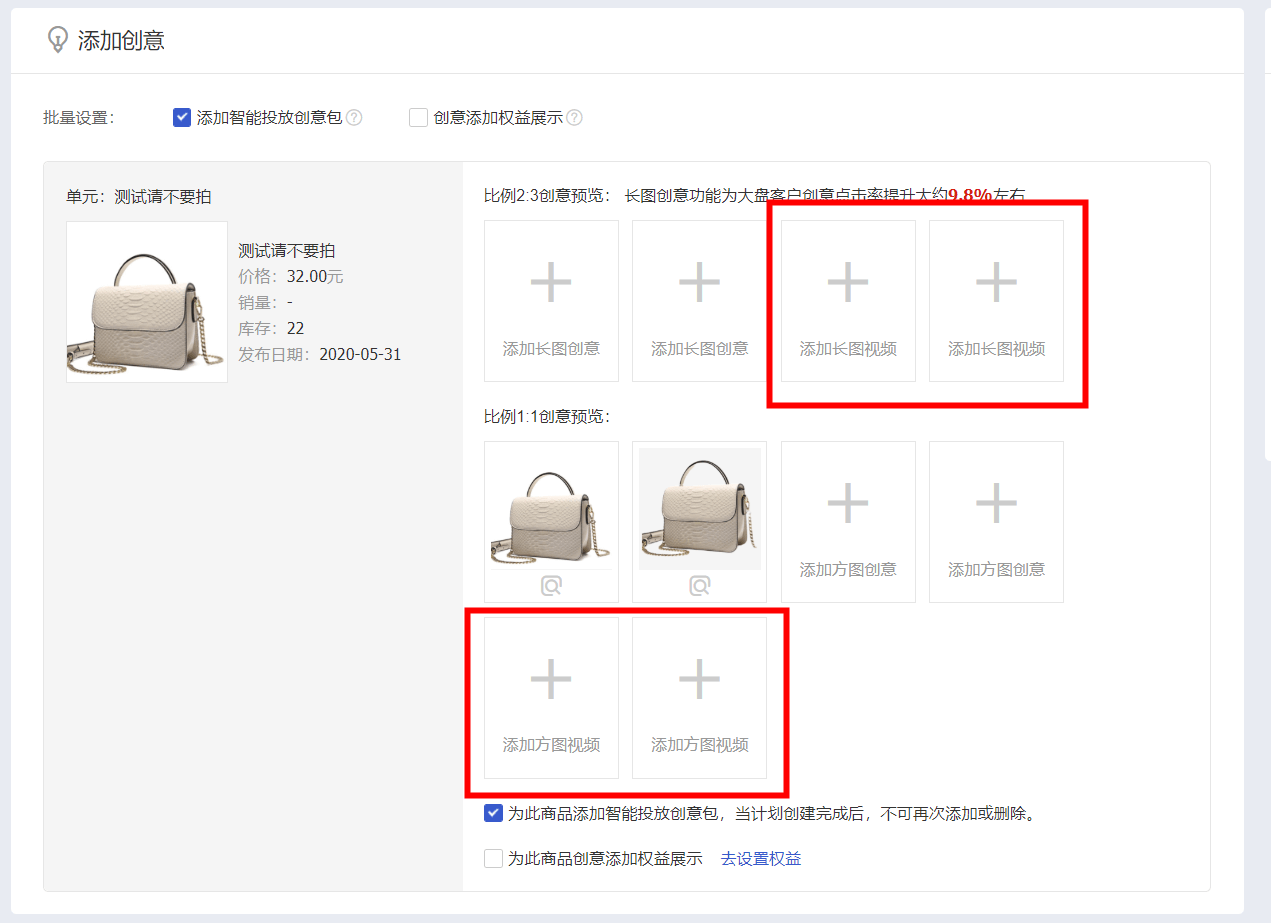Open the 去设置权益 link
This screenshot has height=923, width=1271.
coord(761,858)
